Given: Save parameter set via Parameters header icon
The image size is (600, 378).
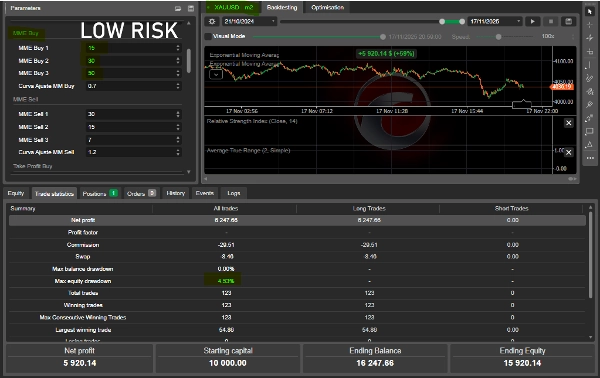Looking at the screenshot, I should point(191,8).
